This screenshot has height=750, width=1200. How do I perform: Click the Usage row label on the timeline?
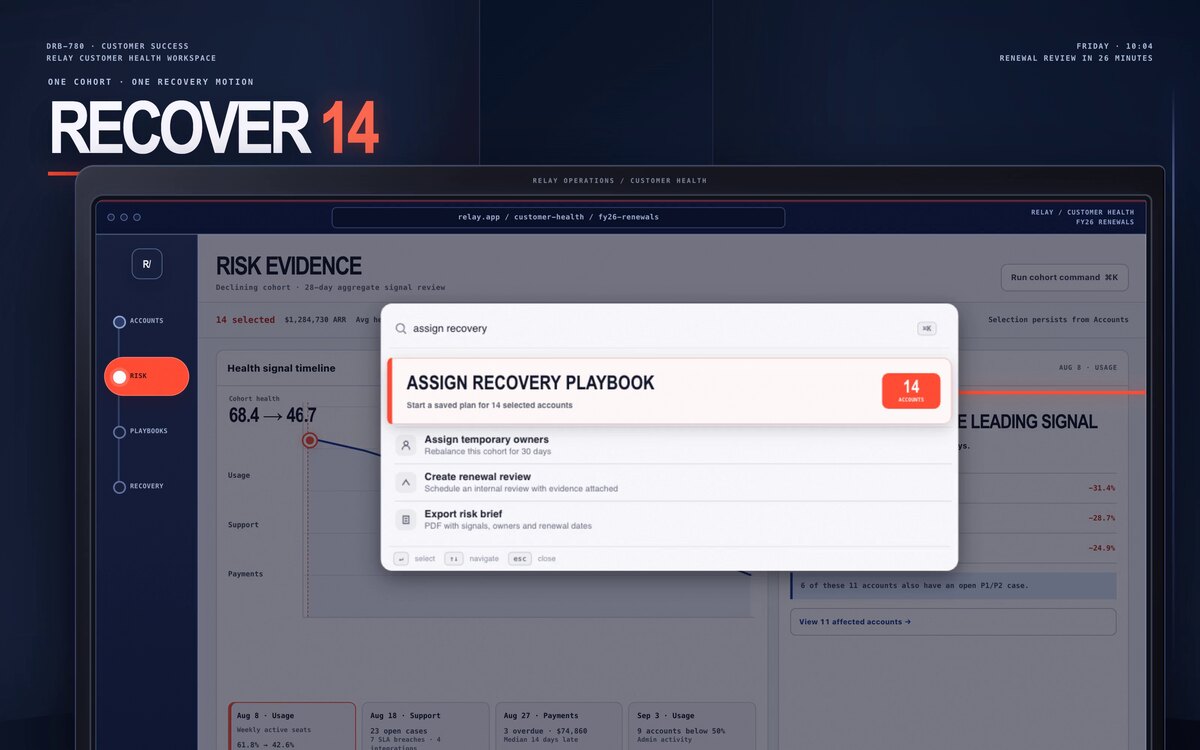pyautogui.click(x=239, y=475)
